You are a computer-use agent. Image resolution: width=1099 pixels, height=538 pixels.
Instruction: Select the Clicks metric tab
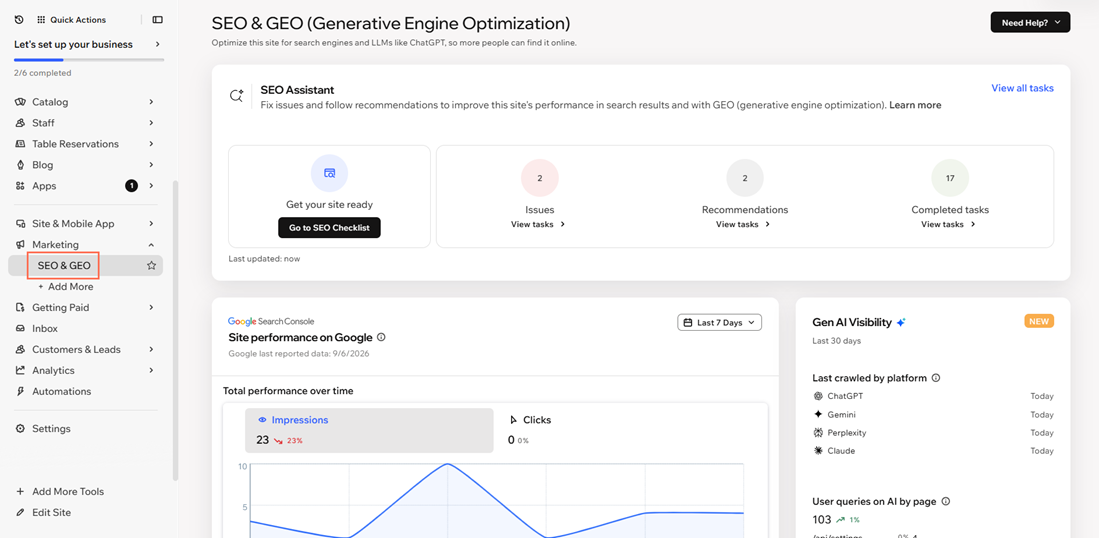(x=530, y=429)
